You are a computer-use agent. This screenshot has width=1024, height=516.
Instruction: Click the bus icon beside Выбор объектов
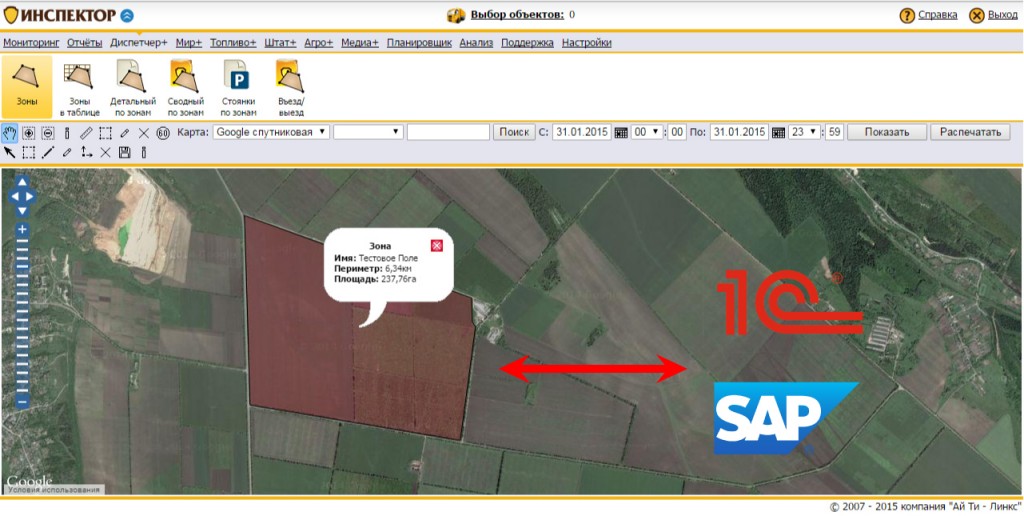pos(455,15)
